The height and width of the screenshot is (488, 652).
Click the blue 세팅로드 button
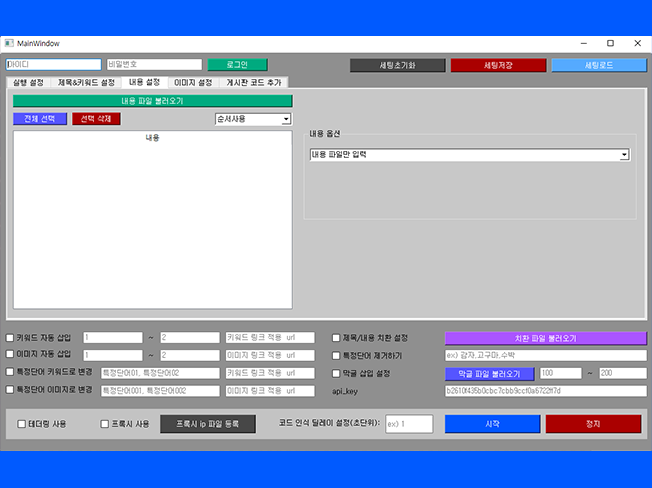(597, 65)
